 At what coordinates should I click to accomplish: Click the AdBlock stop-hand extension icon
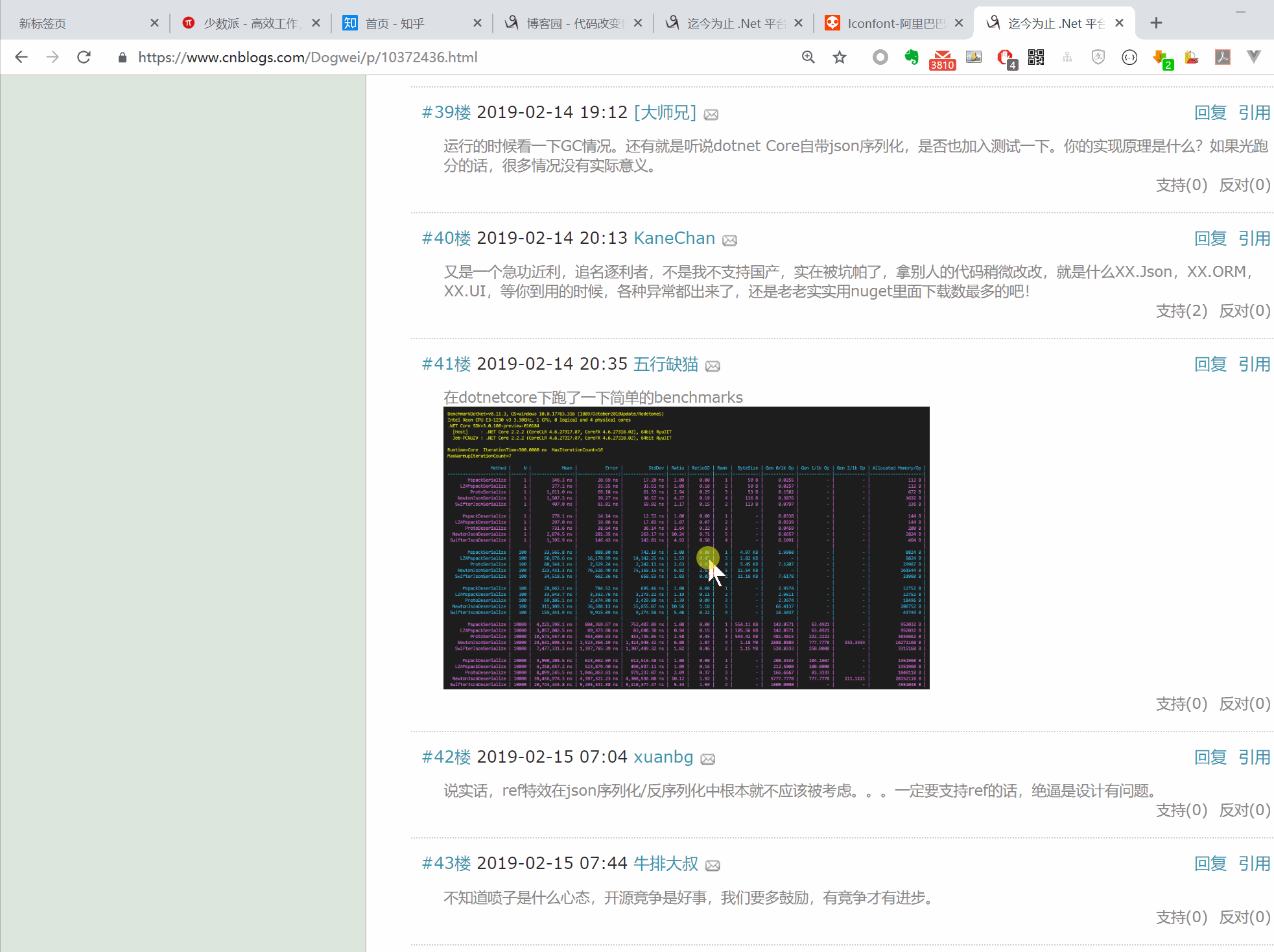1006,58
